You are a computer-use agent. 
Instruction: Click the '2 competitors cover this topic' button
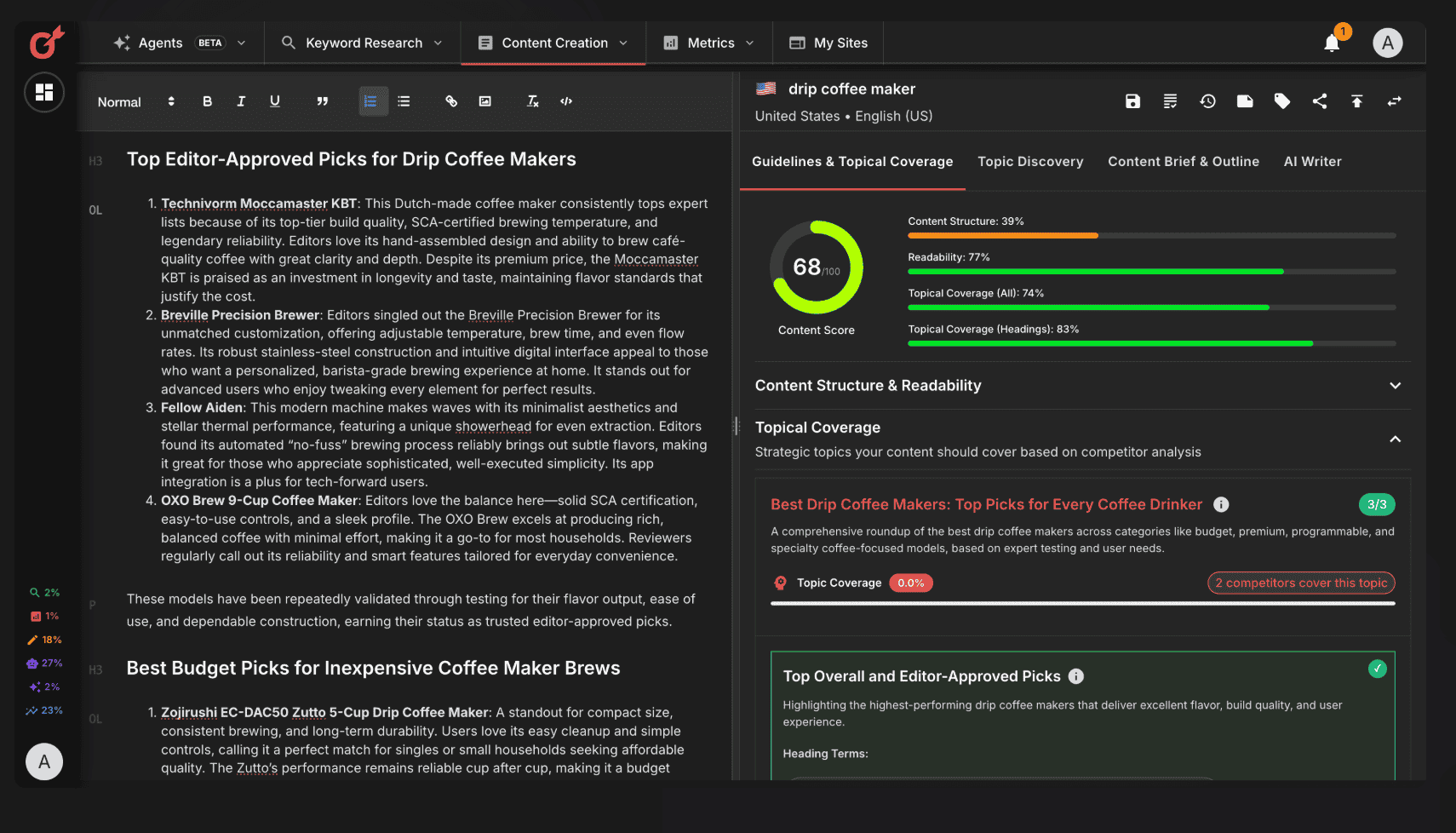tap(1300, 583)
